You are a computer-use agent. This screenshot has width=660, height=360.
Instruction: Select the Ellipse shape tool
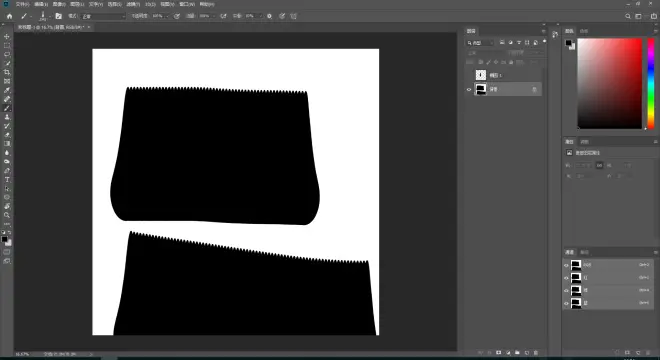[x=7, y=197]
